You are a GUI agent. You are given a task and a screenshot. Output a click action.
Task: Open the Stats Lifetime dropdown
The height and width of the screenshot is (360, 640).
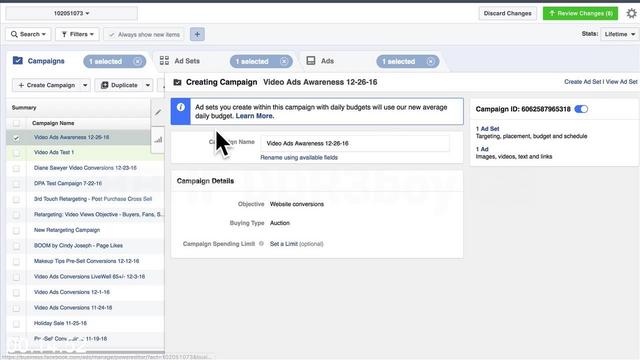[620, 34]
